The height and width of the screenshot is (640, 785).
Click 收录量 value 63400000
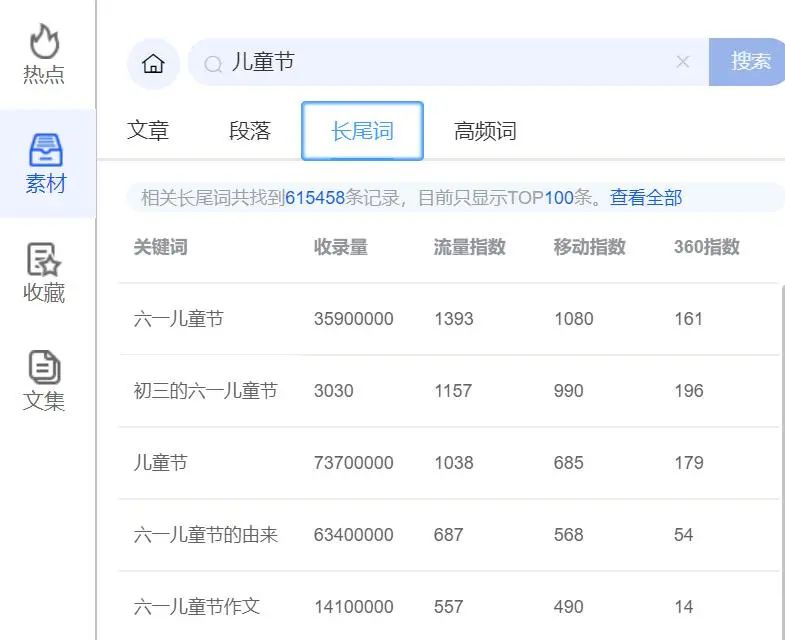coord(353,535)
